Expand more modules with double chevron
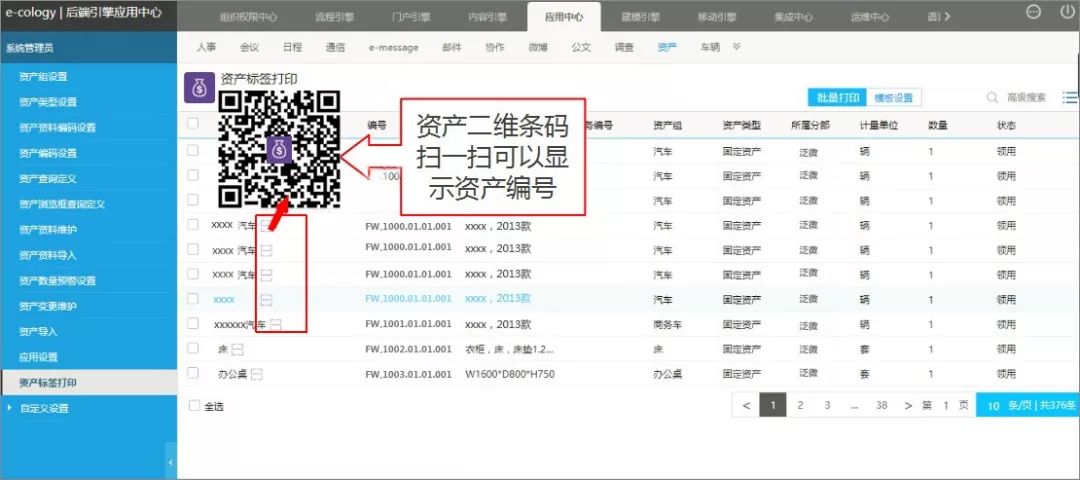This screenshot has width=1080, height=480. pos(736,47)
